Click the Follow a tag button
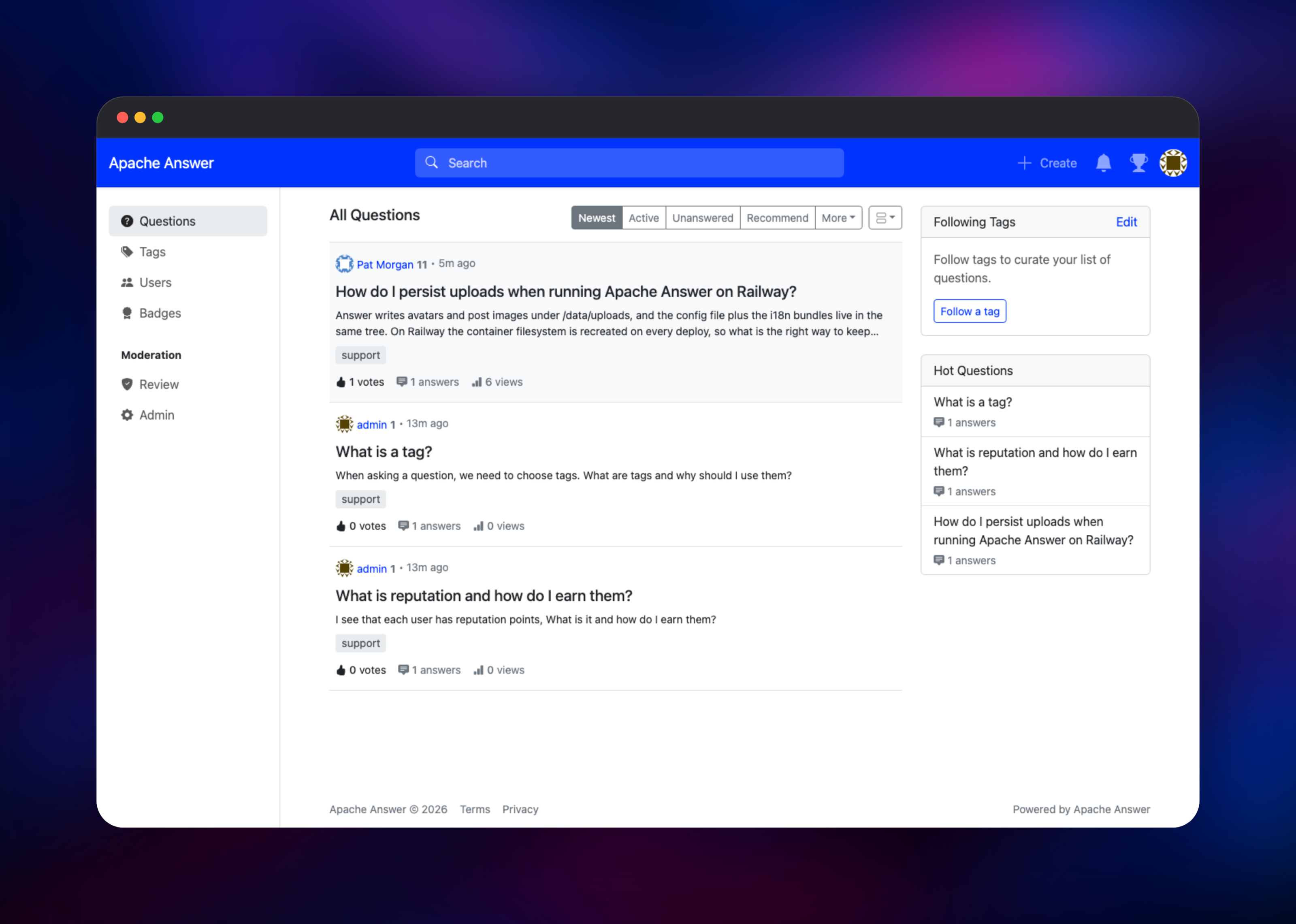This screenshot has width=1296, height=924. point(970,311)
